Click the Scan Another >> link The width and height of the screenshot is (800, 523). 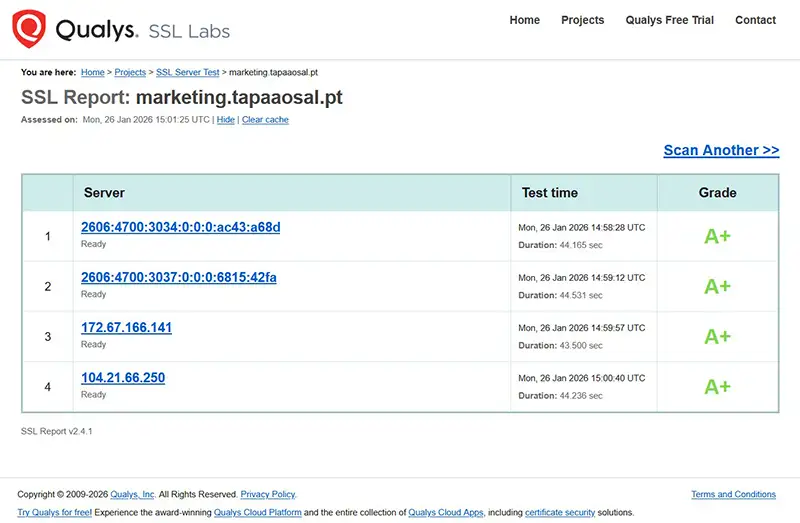pyautogui.click(x=721, y=150)
